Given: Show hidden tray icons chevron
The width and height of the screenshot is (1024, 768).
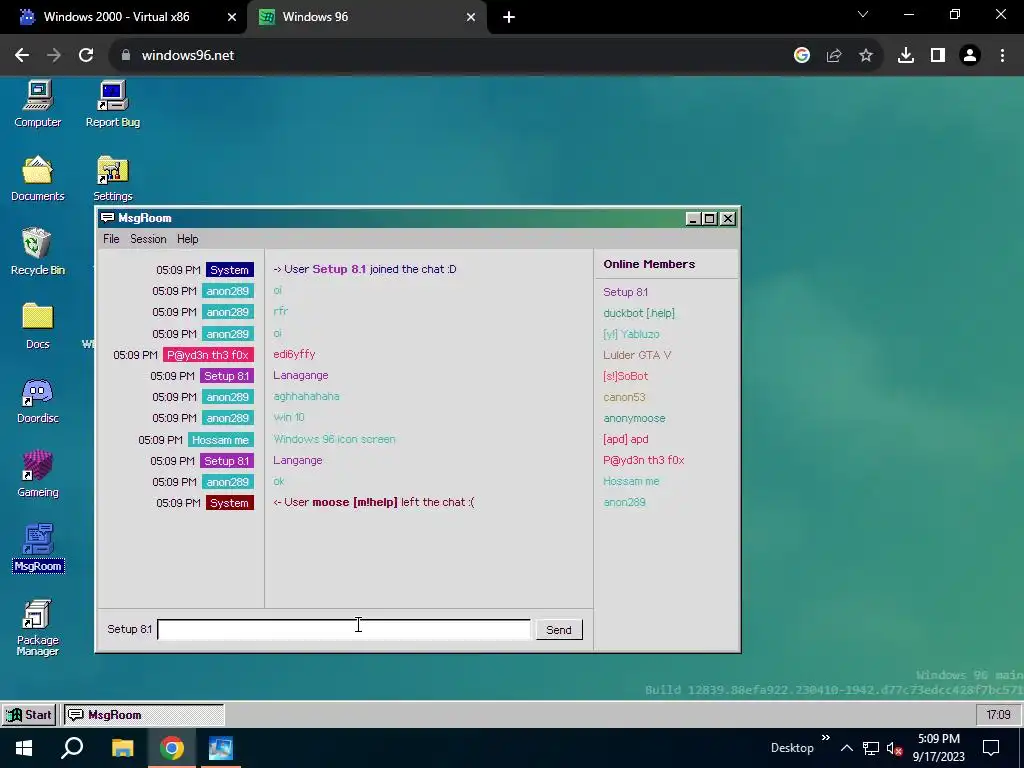Looking at the screenshot, I should [x=846, y=748].
